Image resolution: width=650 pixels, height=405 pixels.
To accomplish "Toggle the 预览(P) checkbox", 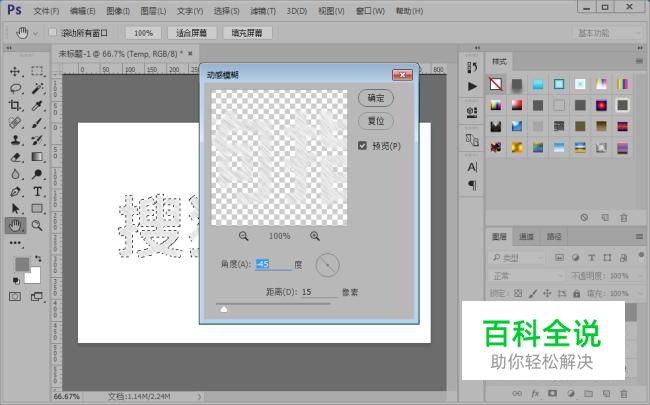I will pyautogui.click(x=362, y=146).
